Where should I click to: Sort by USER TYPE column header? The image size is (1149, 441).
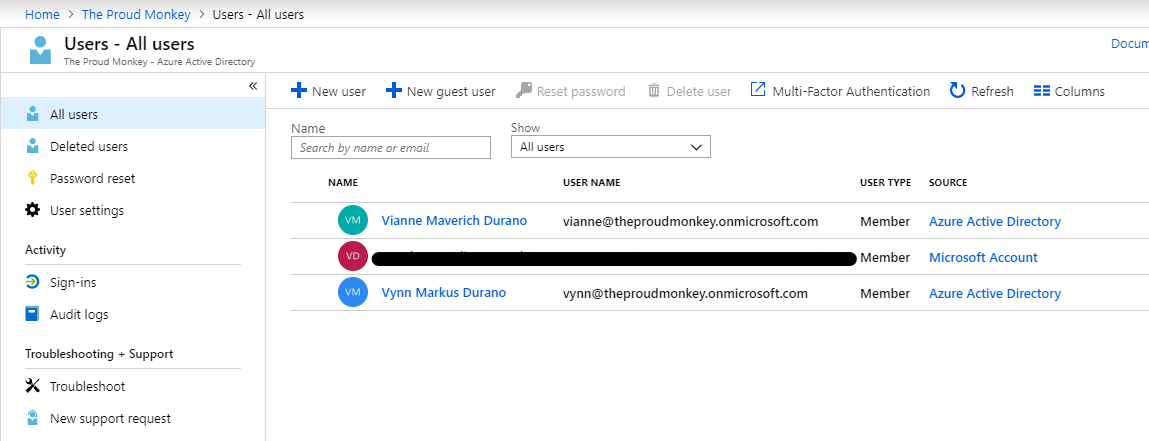click(885, 182)
